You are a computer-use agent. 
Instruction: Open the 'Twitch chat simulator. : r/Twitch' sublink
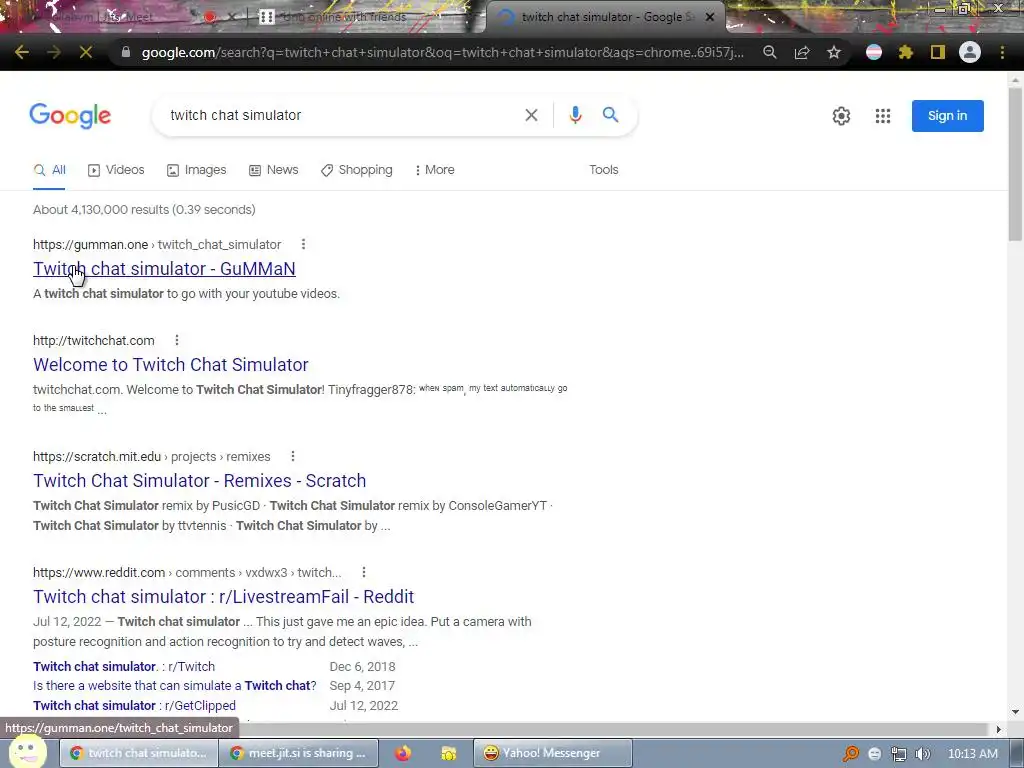click(x=124, y=667)
